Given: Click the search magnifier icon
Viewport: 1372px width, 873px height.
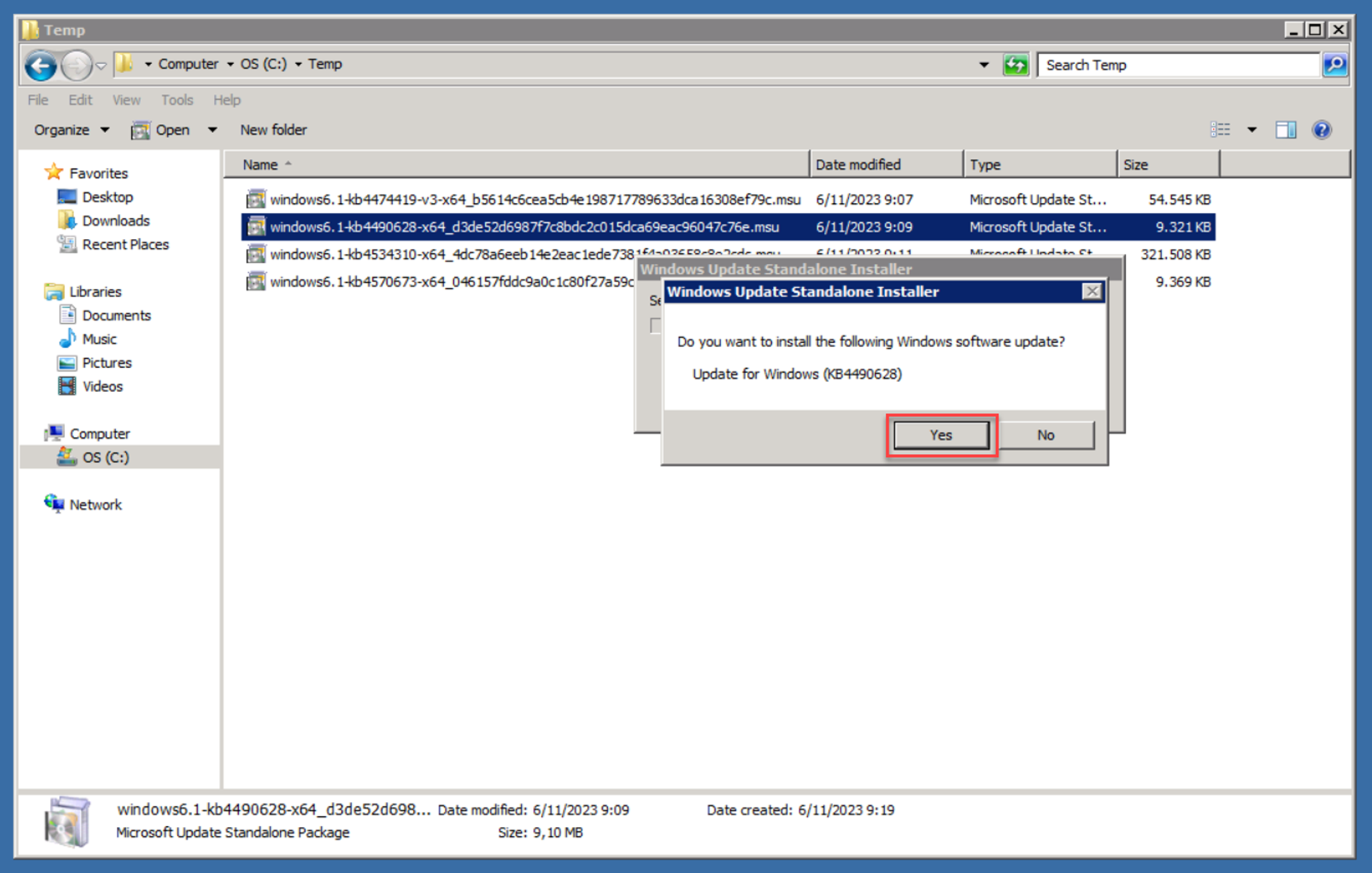Looking at the screenshot, I should pos(1335,64).
